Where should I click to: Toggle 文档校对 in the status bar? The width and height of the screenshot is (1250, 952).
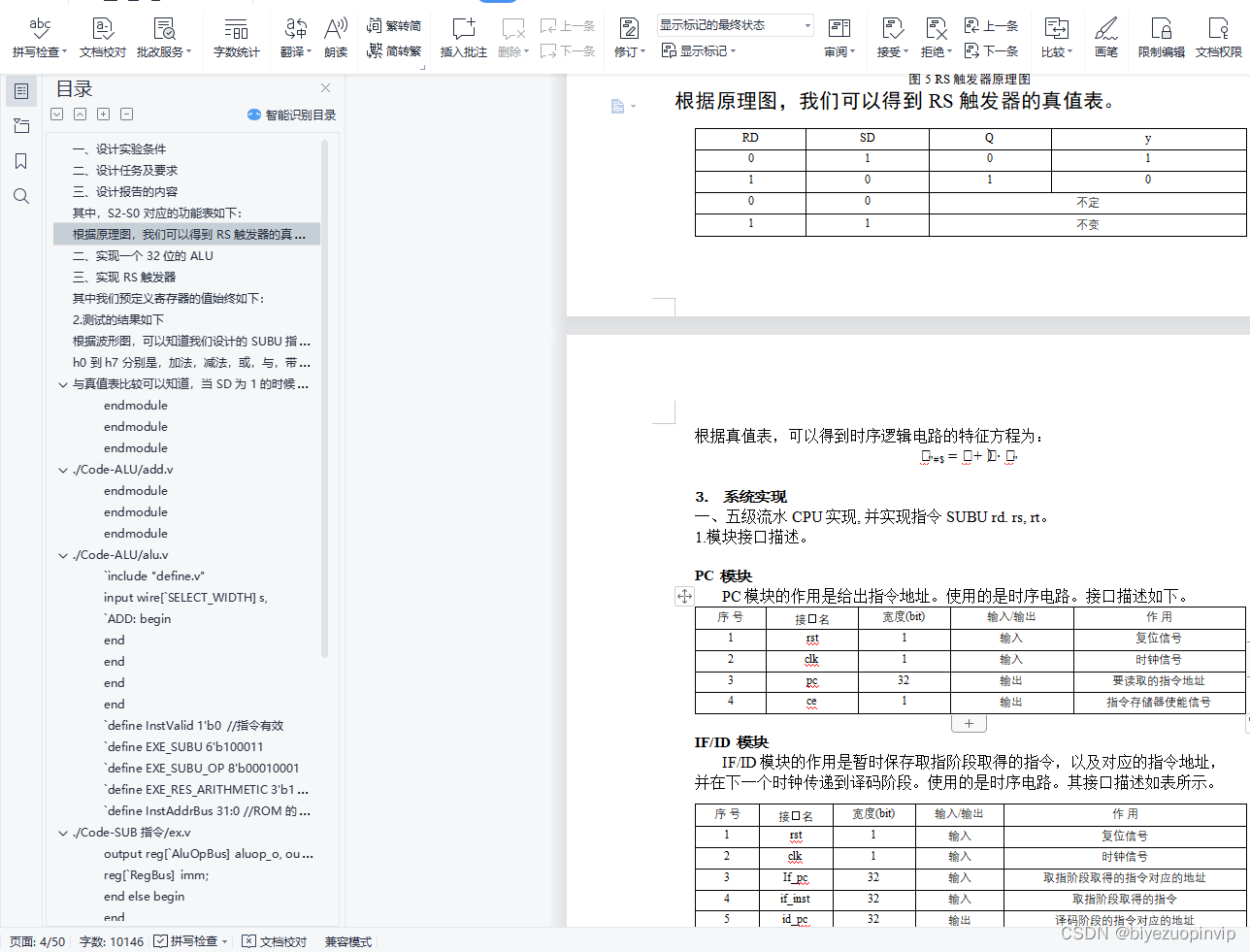tap(274, 941)
